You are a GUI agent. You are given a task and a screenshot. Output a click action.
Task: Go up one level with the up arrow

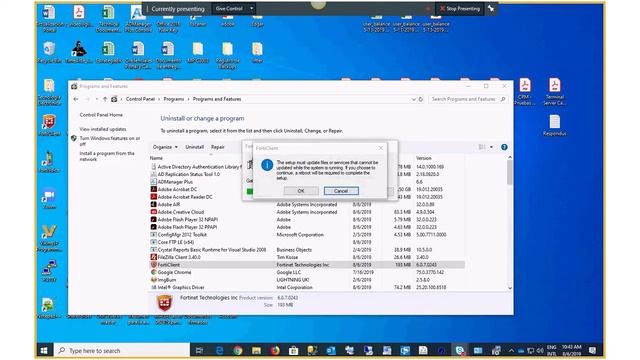coord(105,99)
